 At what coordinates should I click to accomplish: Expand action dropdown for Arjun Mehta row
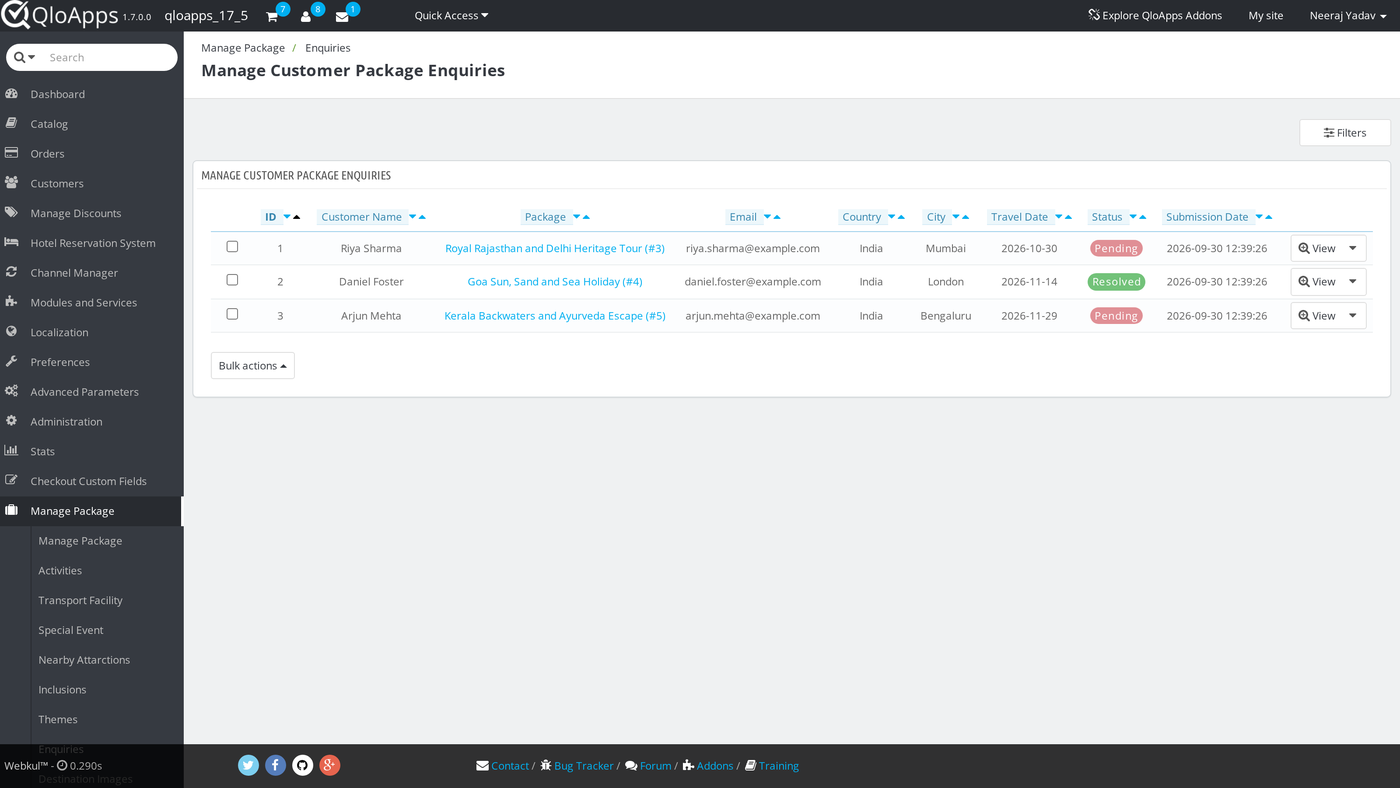pos(1353,316)
